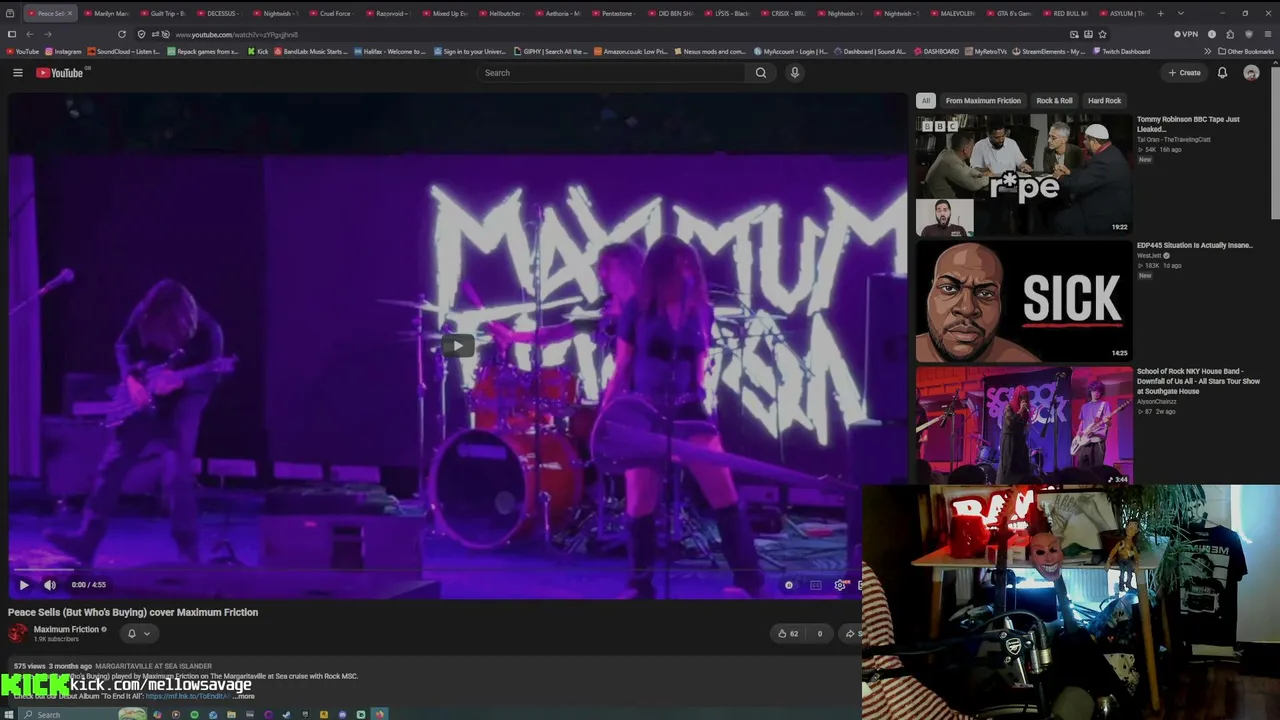The image size is (1280, 720).
Task: Open the MARGARITAVILLE AT SEA ISLANDER location
Action: 153,666
